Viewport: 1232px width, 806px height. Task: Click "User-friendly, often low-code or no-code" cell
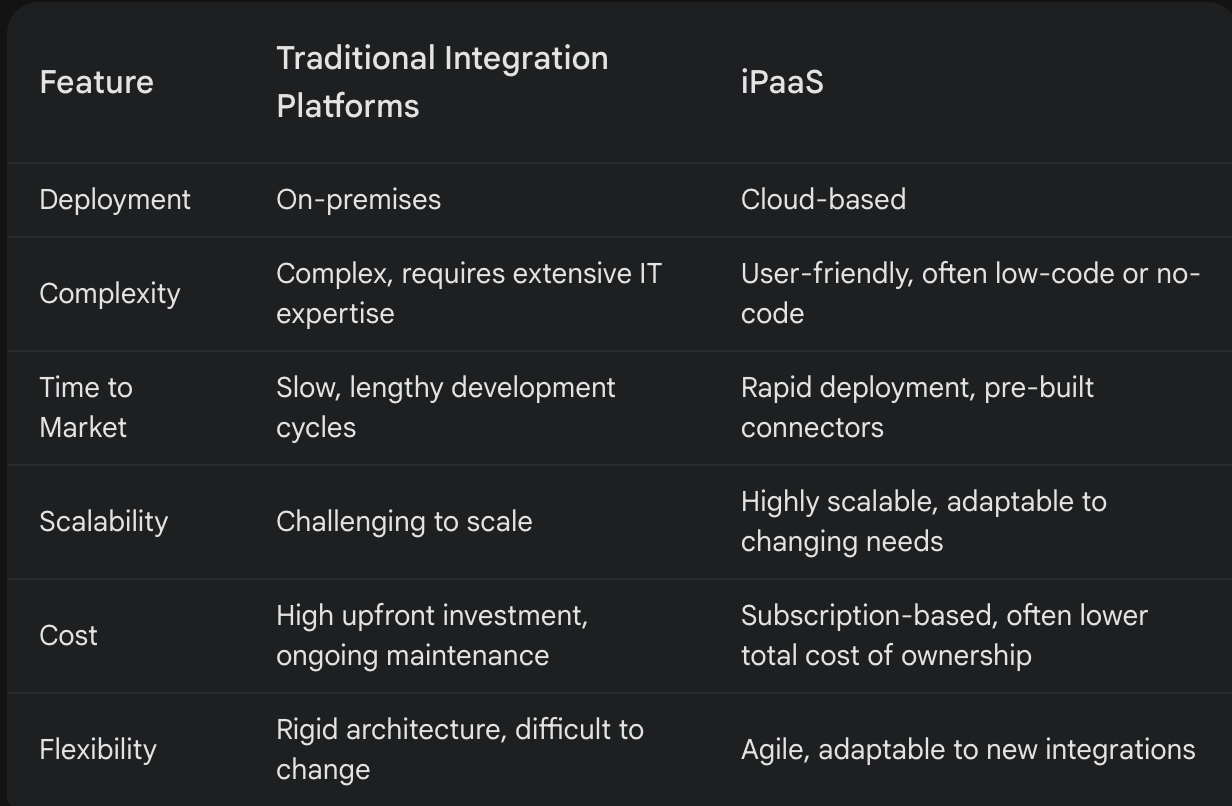[969, 293]
